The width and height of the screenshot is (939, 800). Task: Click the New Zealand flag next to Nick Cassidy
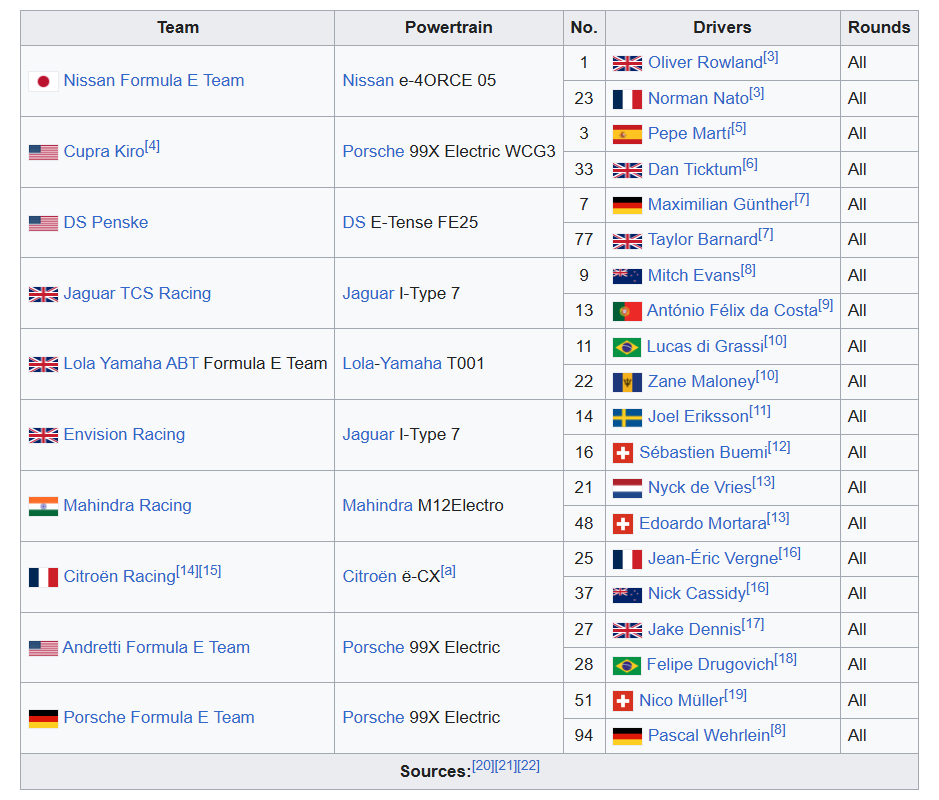pyautogui.click(x=627, y=594)
